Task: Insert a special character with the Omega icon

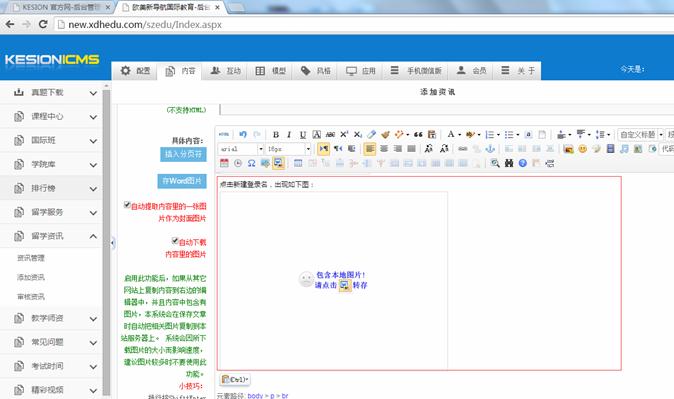Action: [251, 163]
